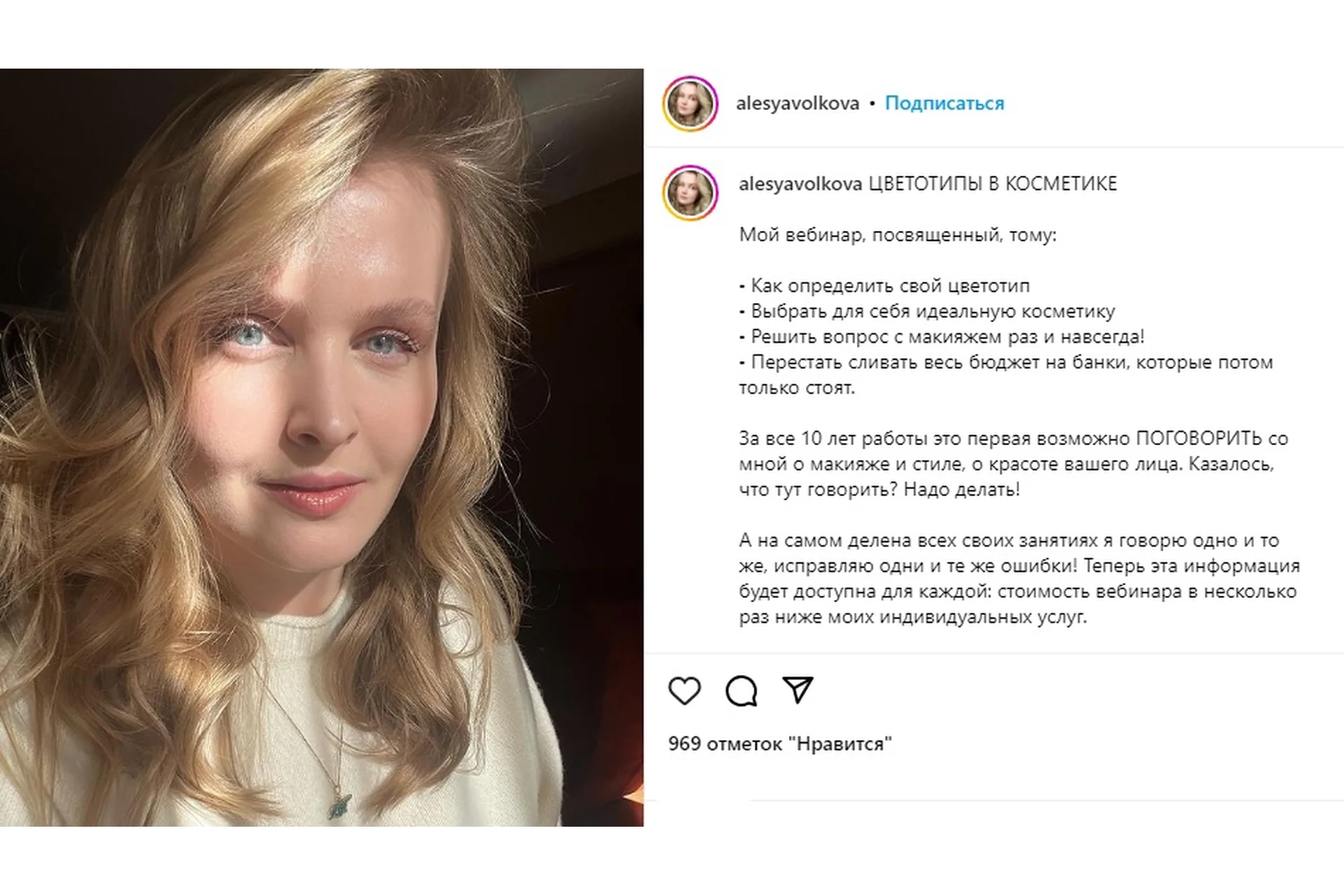Click the ЦВЕТОТИПЫ В КОСМЕТИКЕ caption heading
Image resolution: width=1344 pixels, height=896 pixels.
tap(993, 184)
